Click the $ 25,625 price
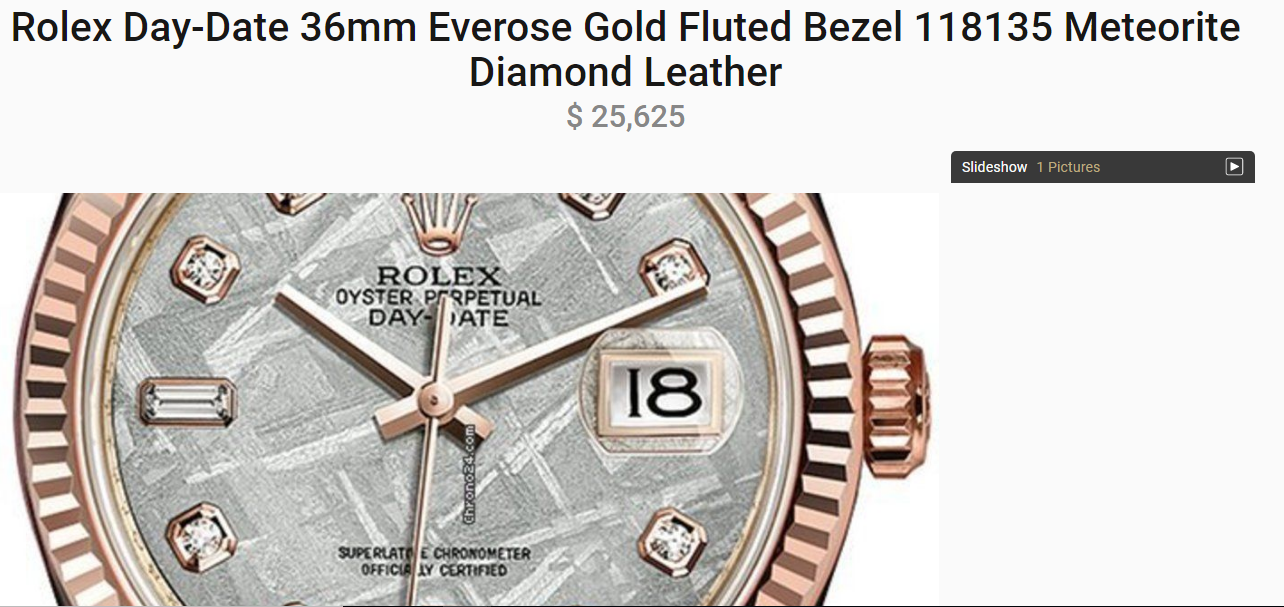Viewport: 1284px width, 607px height. click(626, 117)
